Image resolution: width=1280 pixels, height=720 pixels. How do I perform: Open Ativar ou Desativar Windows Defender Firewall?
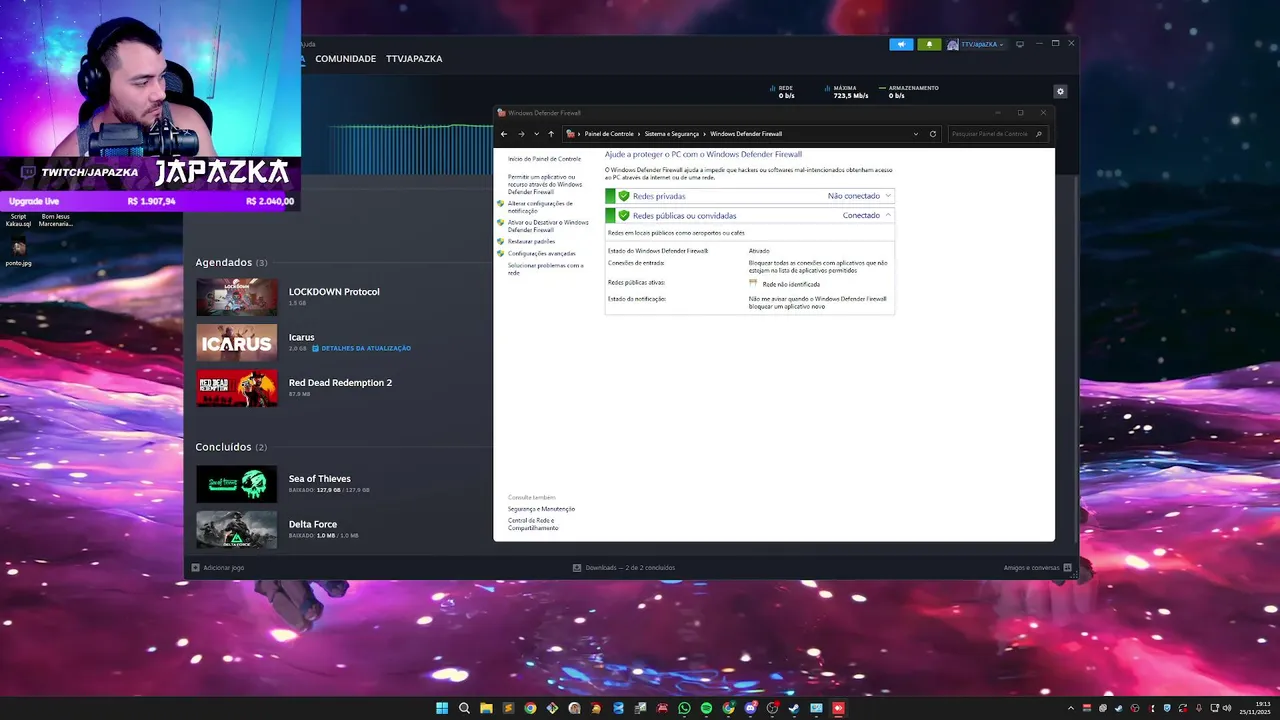point(548,226)
